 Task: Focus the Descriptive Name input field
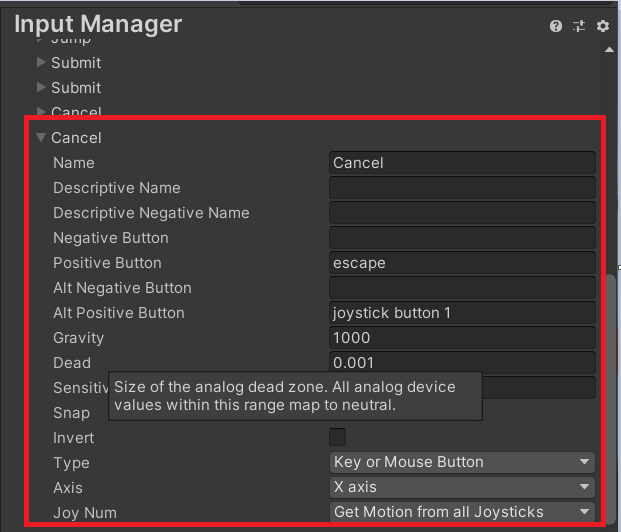462,187
